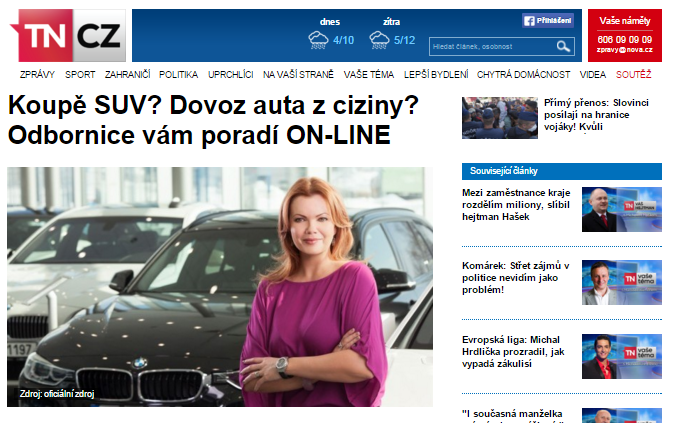Click the zítra weather label
The image size is (673, 423).
pyautogui.click(x=391, y=22)
